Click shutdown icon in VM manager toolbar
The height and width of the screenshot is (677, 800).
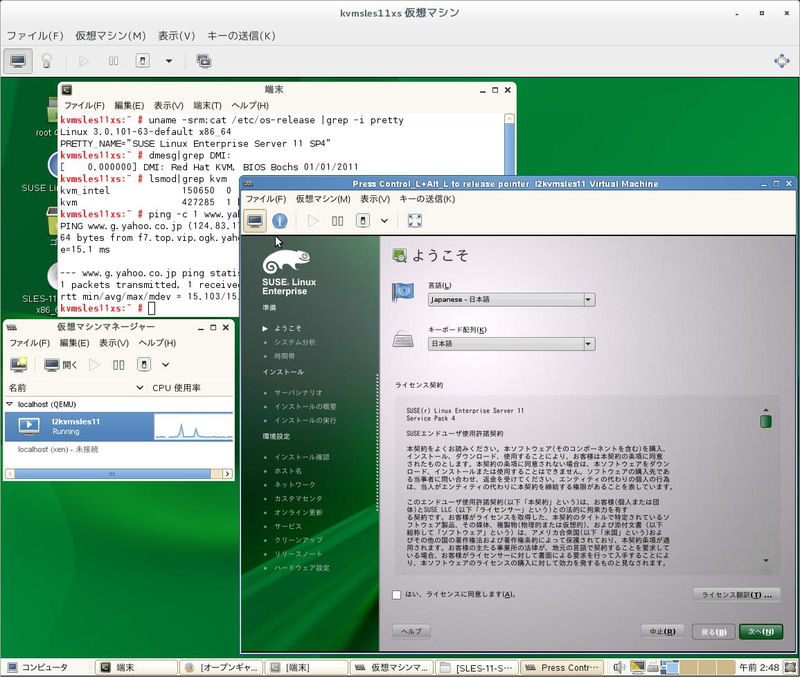click(x=144, y=365)
